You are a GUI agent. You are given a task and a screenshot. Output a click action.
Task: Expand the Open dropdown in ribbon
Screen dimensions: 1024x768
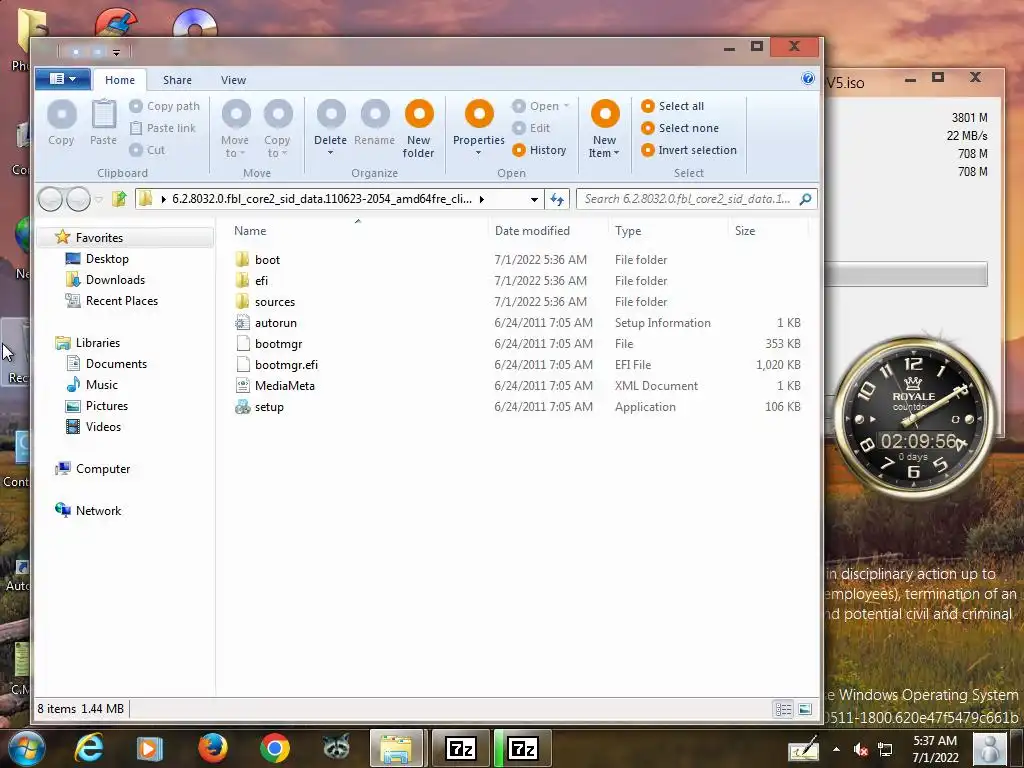(541, 106)
